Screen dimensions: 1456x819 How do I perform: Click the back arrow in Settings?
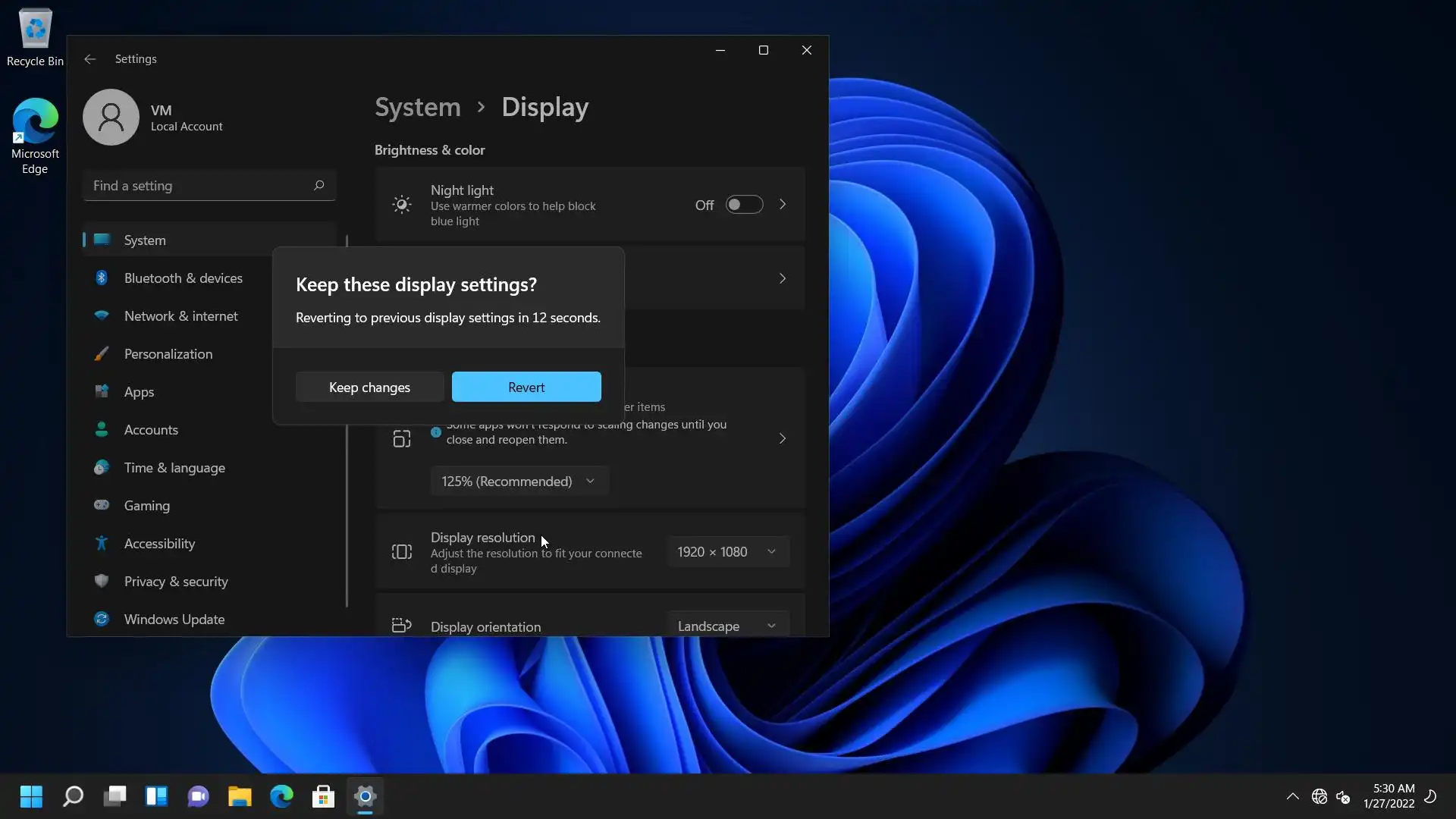(90, 59)
